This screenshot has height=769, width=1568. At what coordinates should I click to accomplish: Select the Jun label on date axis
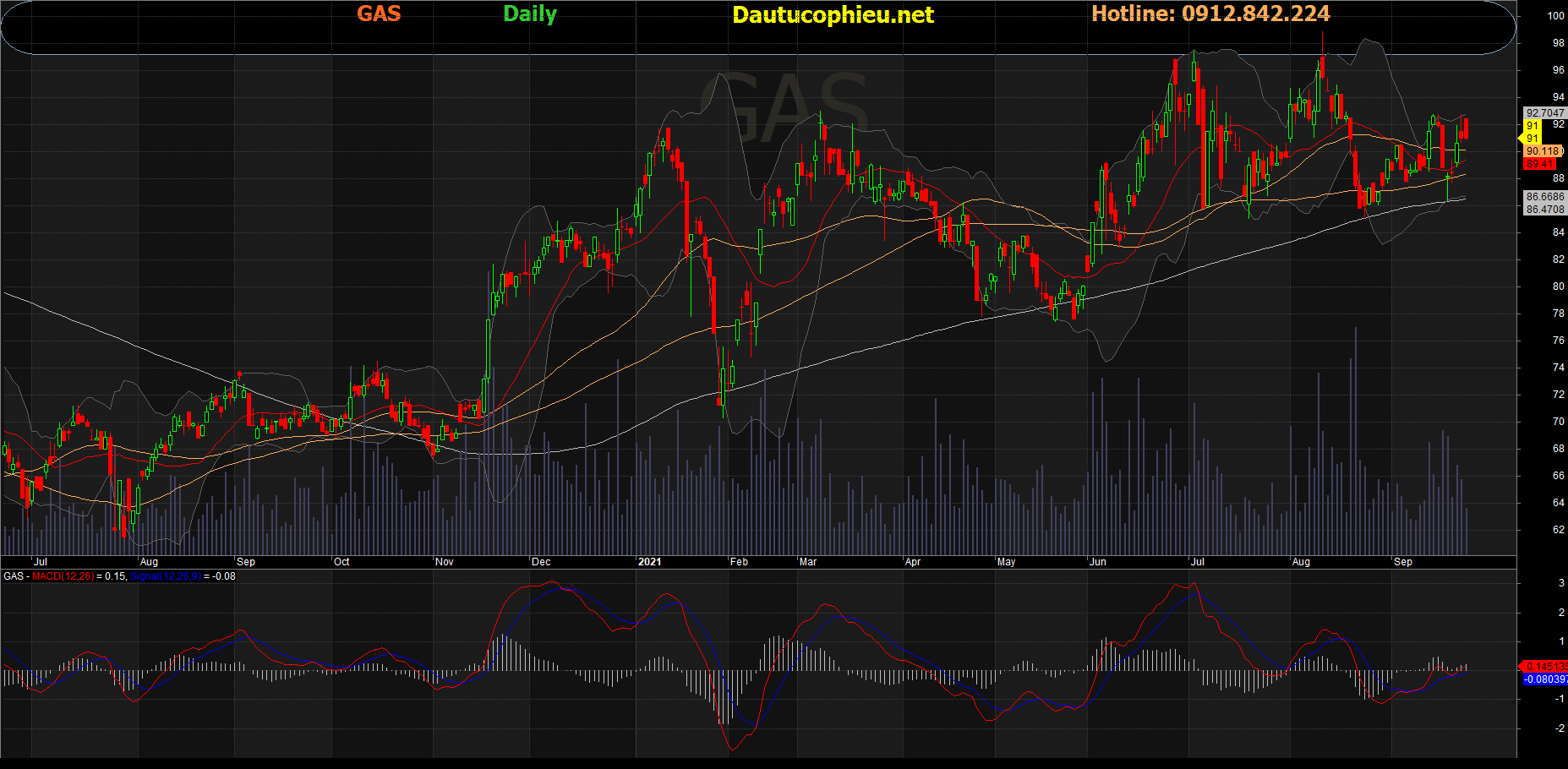click(1098, 562)
